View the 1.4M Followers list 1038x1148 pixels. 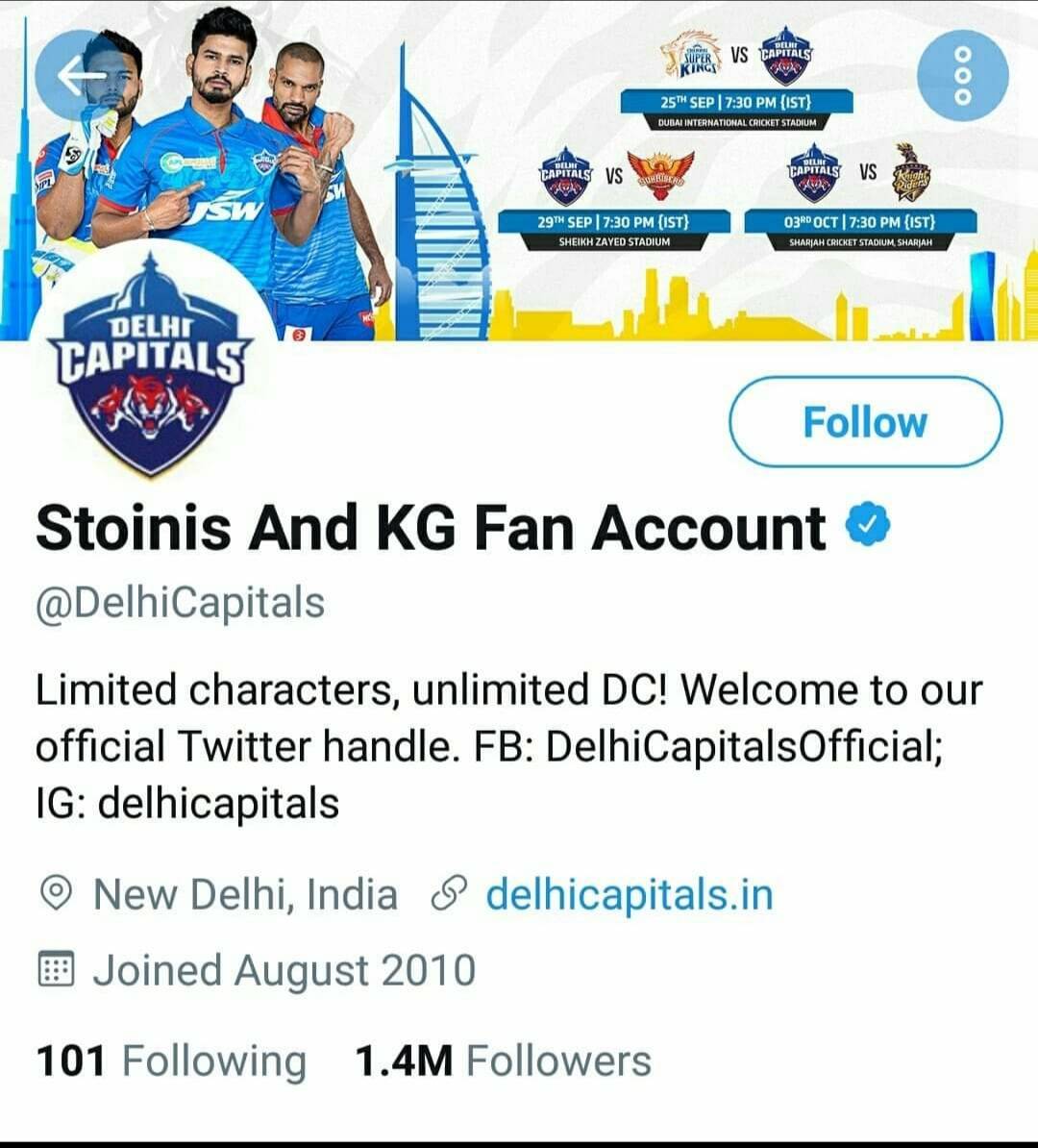503,1061
